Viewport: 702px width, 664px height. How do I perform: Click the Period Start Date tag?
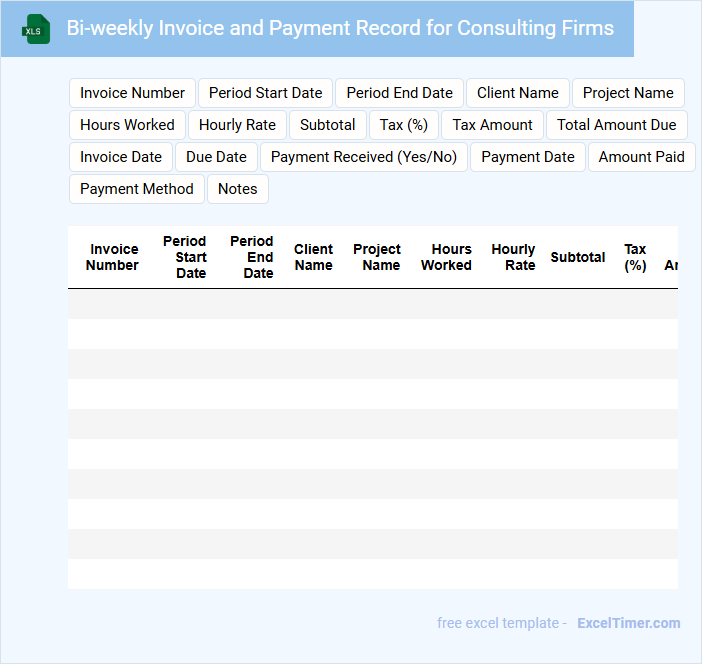(x=265, y=93)
